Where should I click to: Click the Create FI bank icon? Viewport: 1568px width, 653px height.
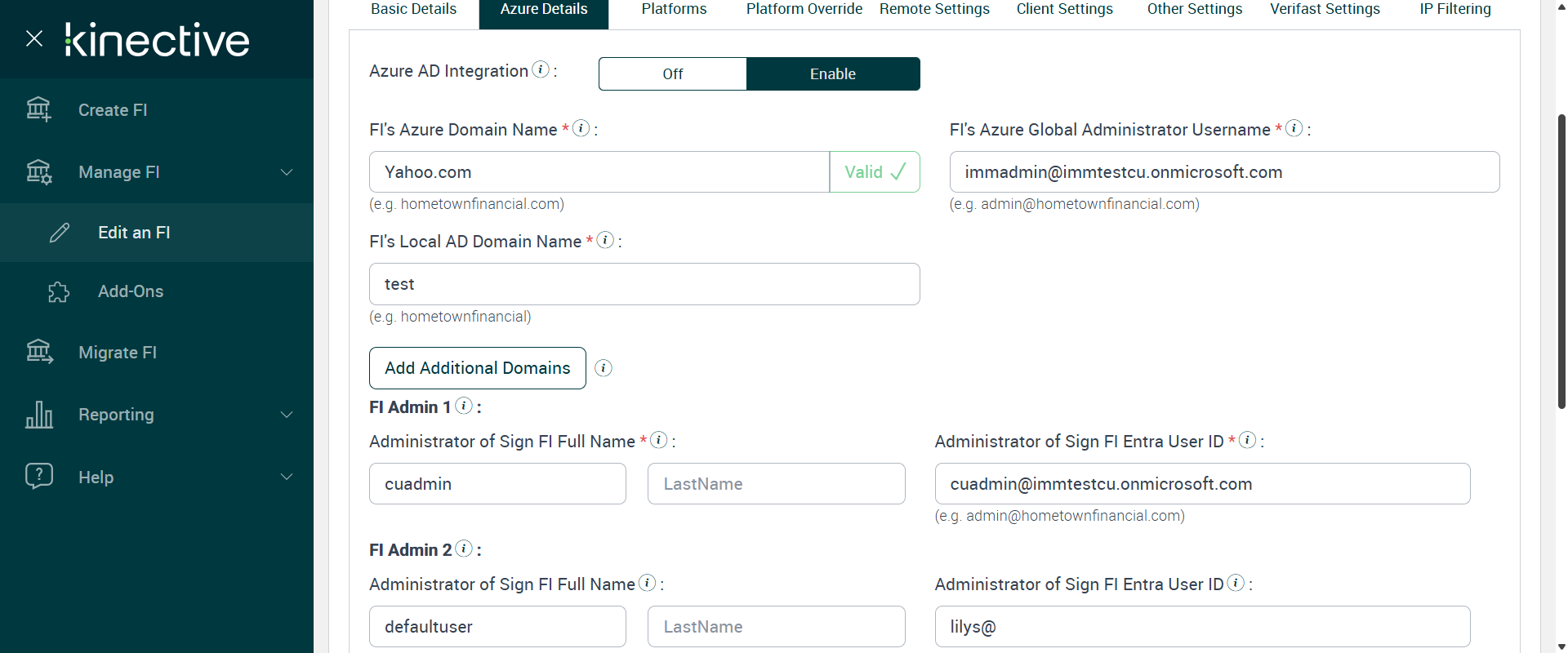pyautogui.click(x=38, y=109)
